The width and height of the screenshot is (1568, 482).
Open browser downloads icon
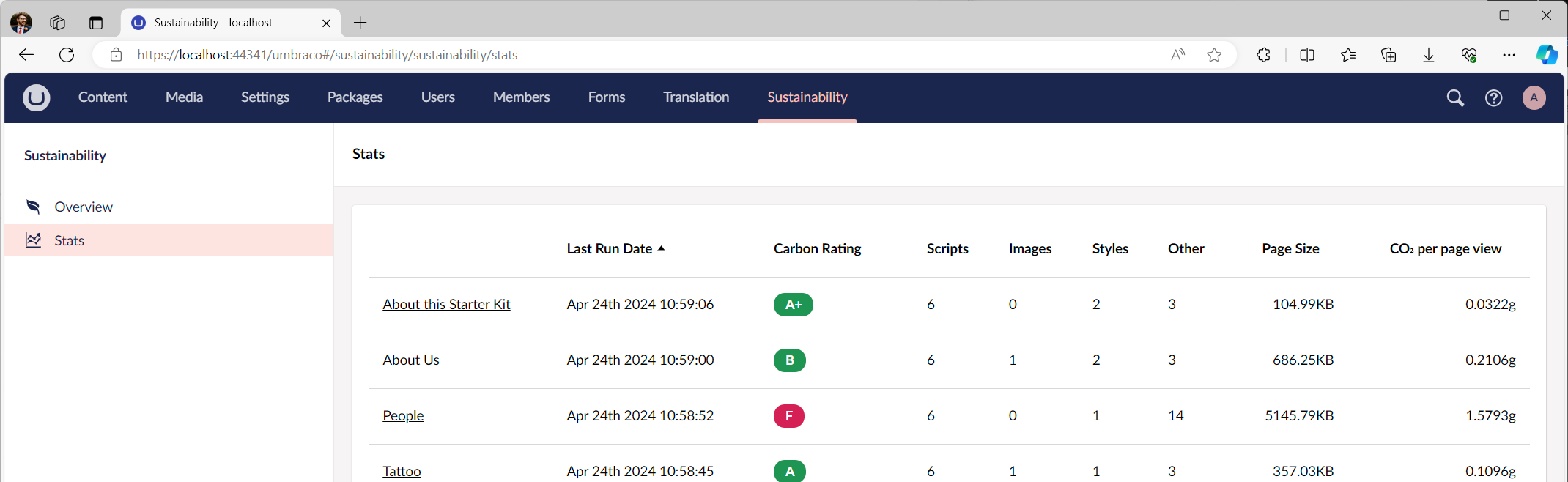(1428, 55)
